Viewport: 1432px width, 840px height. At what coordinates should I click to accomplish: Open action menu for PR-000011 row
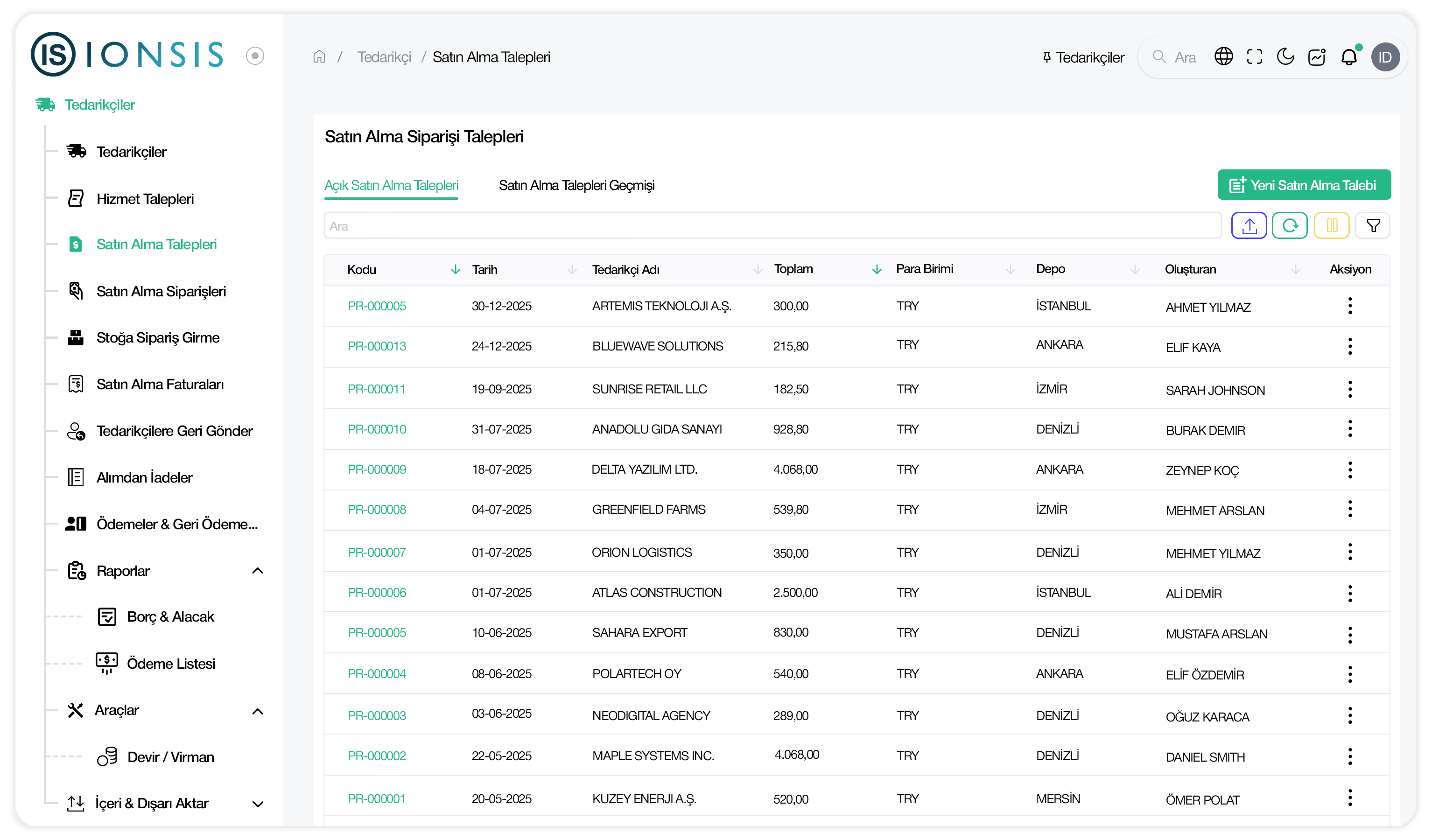pos(1349,389)
